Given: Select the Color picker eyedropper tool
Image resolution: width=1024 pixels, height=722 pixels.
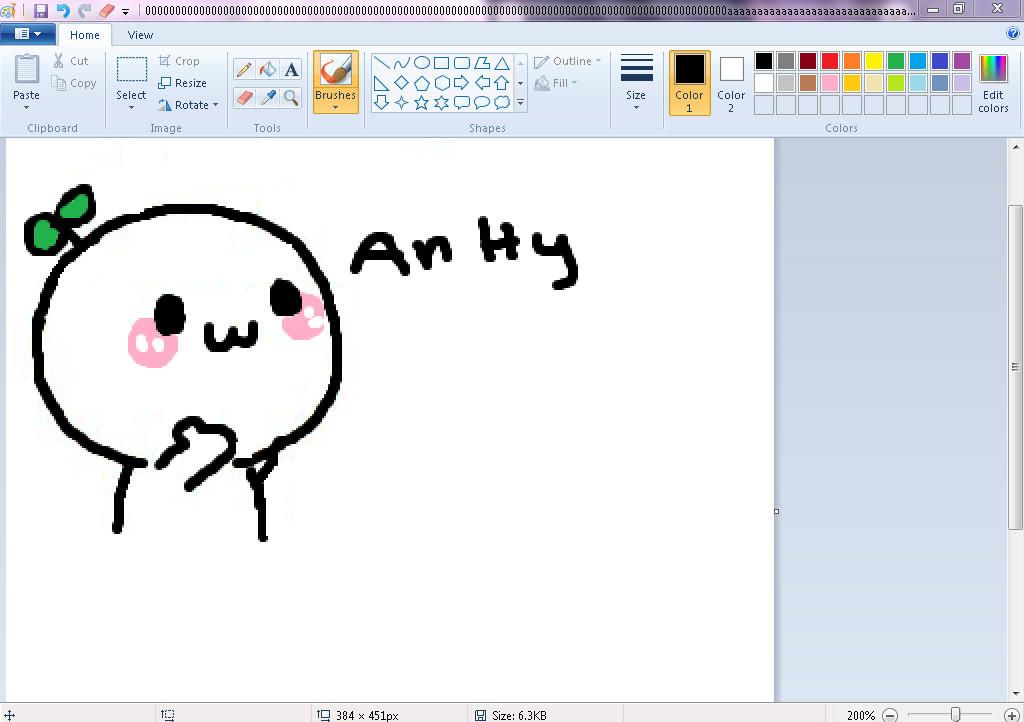Looking at the screenshot, I should [268, 98].
